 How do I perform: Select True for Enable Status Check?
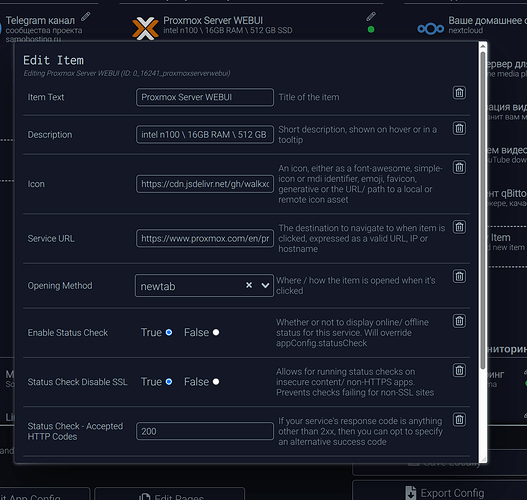[x=169, y=332]
